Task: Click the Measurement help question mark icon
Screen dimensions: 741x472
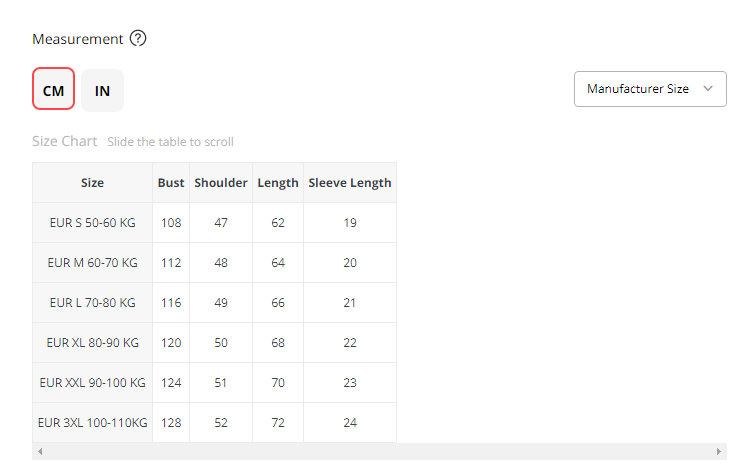Action: [x=138, y=39]
